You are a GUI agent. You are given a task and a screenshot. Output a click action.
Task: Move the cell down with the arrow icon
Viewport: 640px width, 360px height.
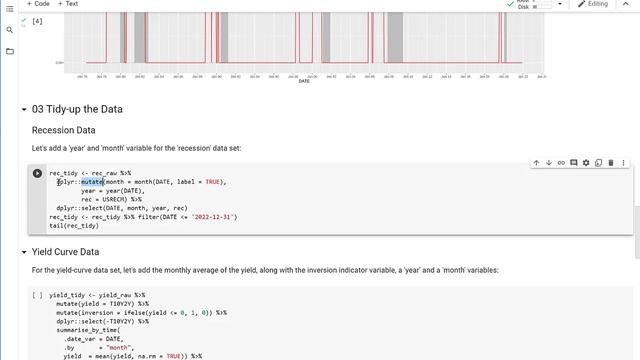click(x=549, y=163)
